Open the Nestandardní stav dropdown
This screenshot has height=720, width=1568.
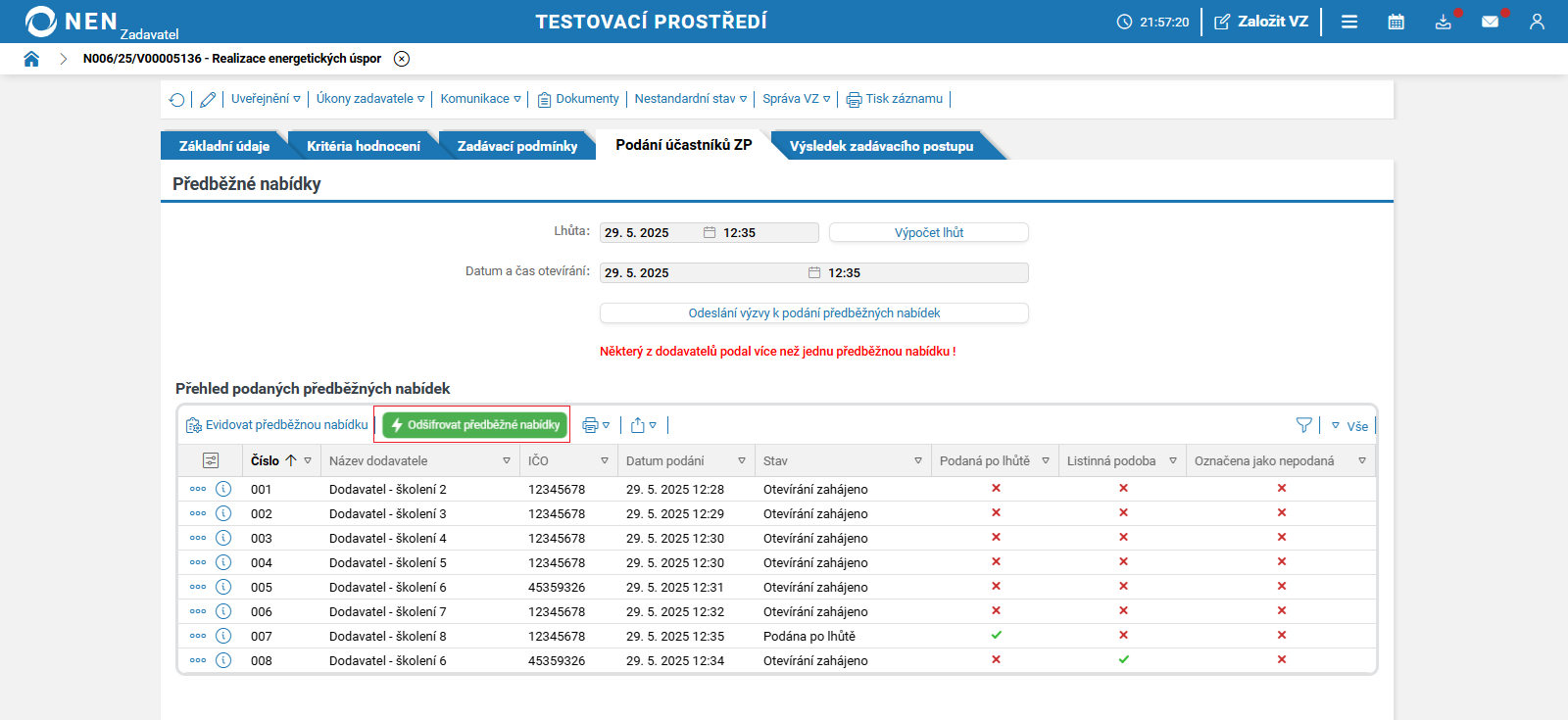[x=691, y=99]
